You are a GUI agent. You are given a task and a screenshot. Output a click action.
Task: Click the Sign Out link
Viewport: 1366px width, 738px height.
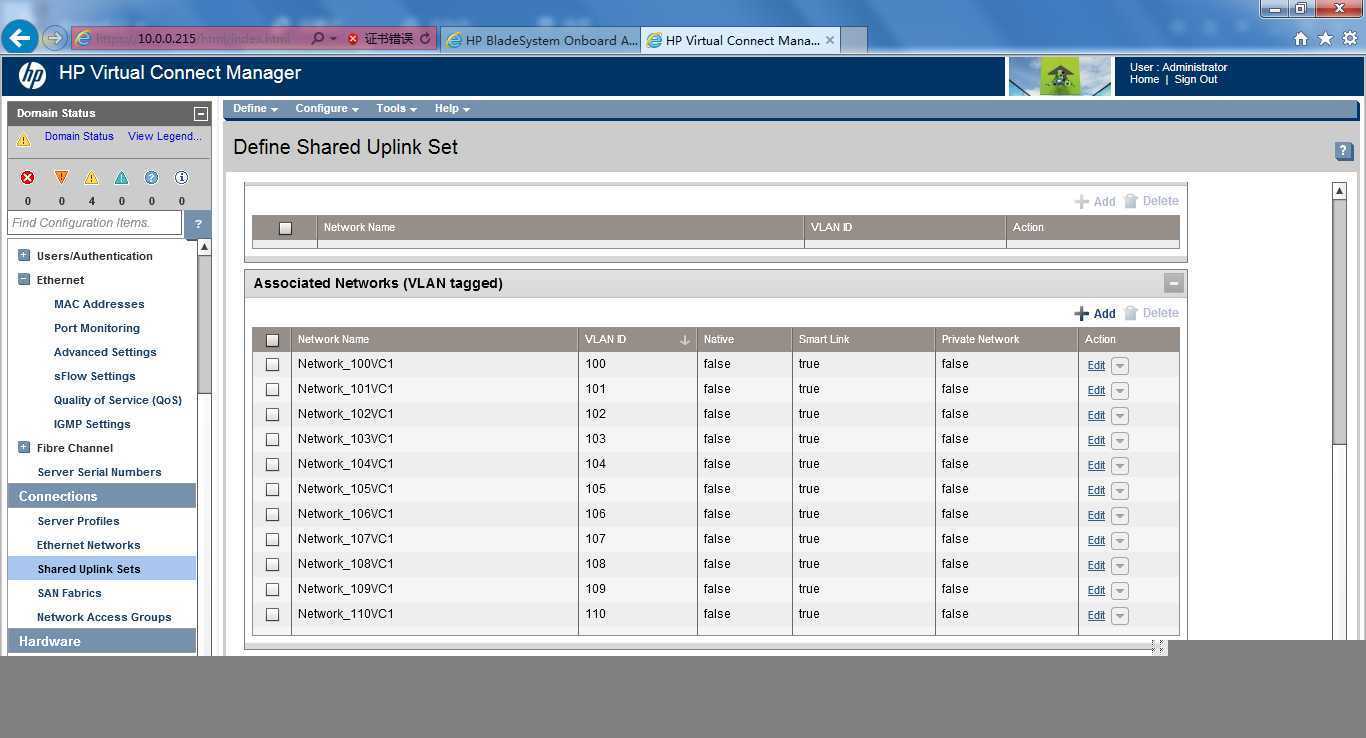coord(1196,80)
